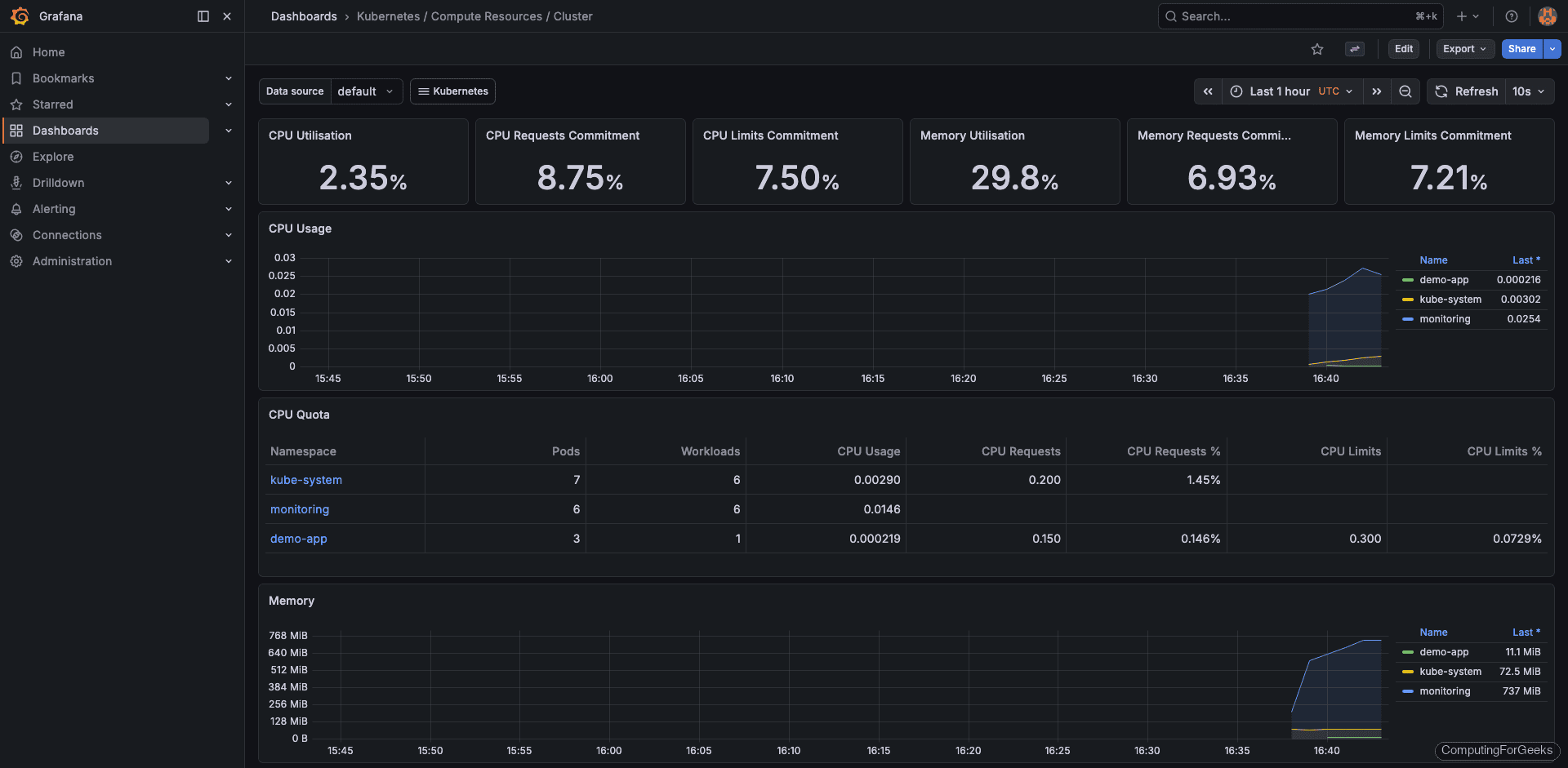The image size is (1568, 768).
Task: Click the Grafana logo in the top corner
Action: (x=18, y=16)
